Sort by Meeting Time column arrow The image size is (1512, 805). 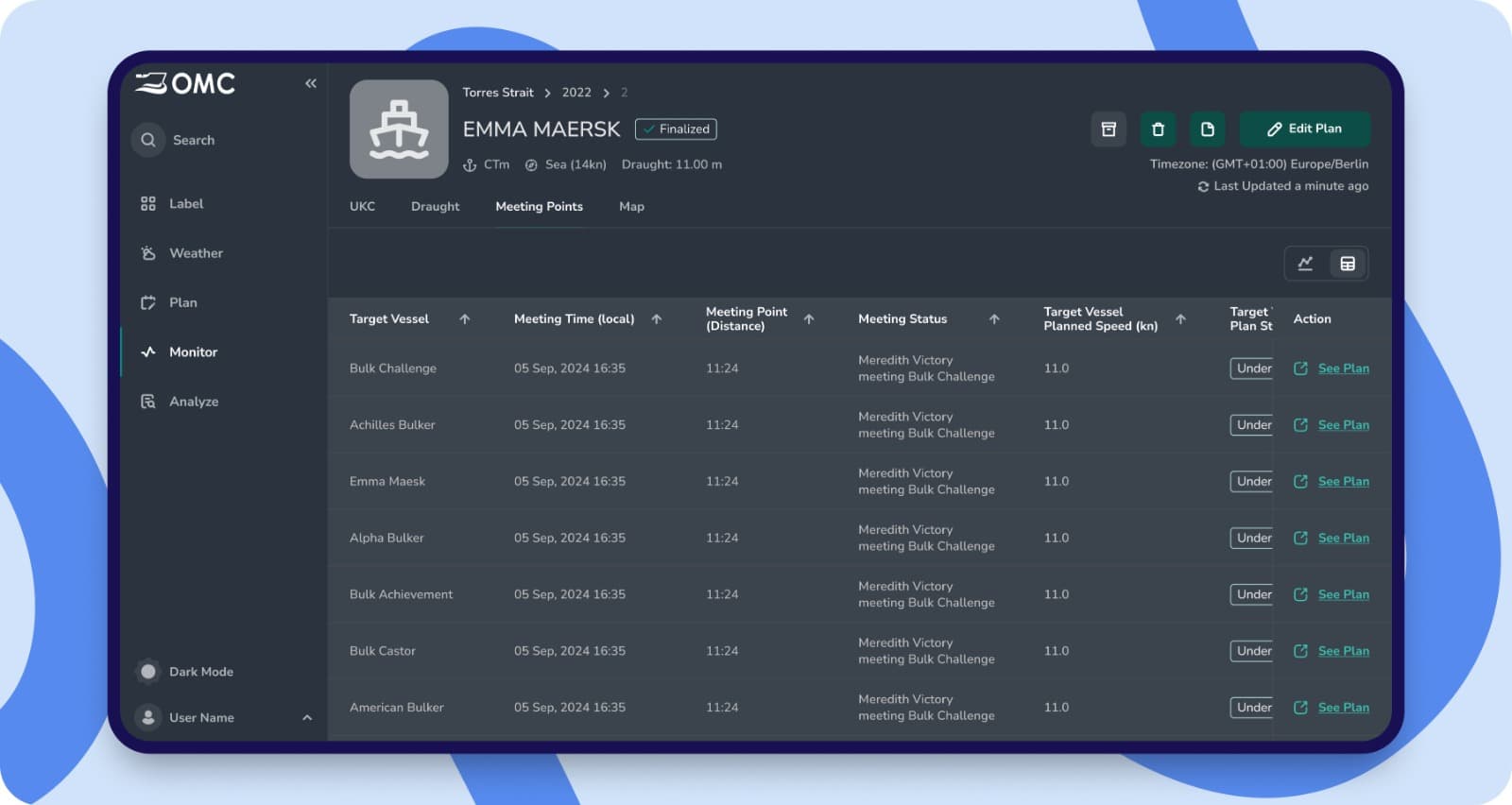tap(657, 319)
